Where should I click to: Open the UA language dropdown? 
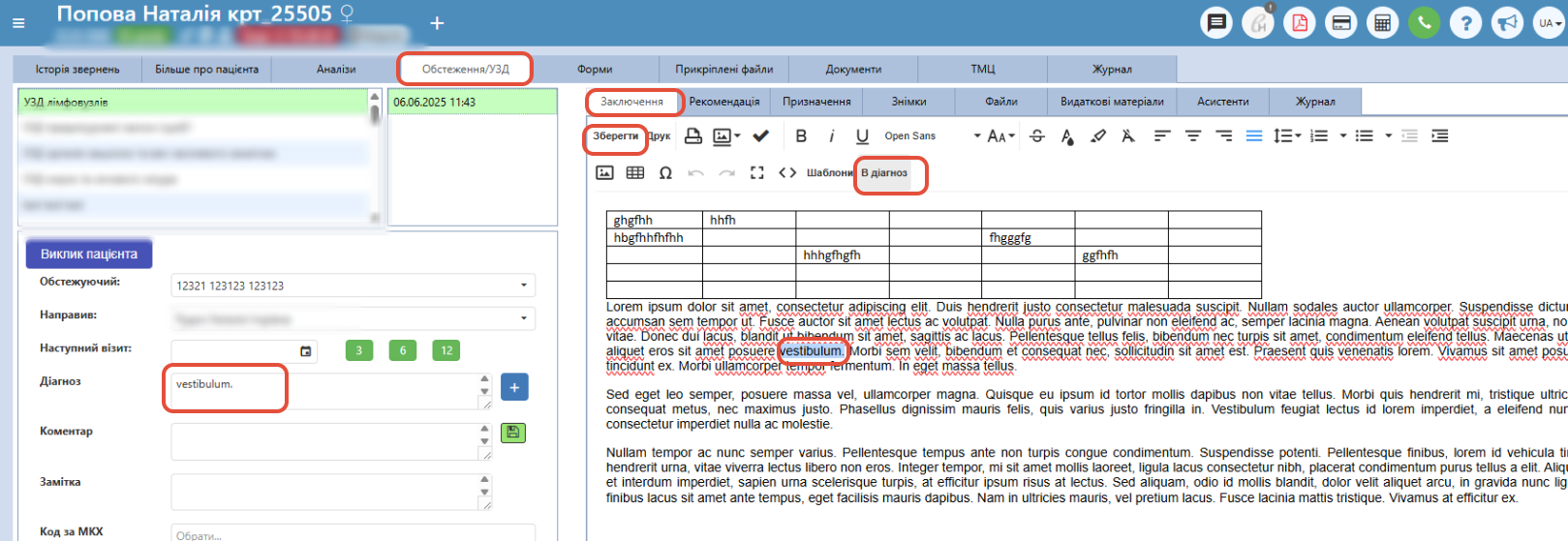click(x=1549, y=22)
